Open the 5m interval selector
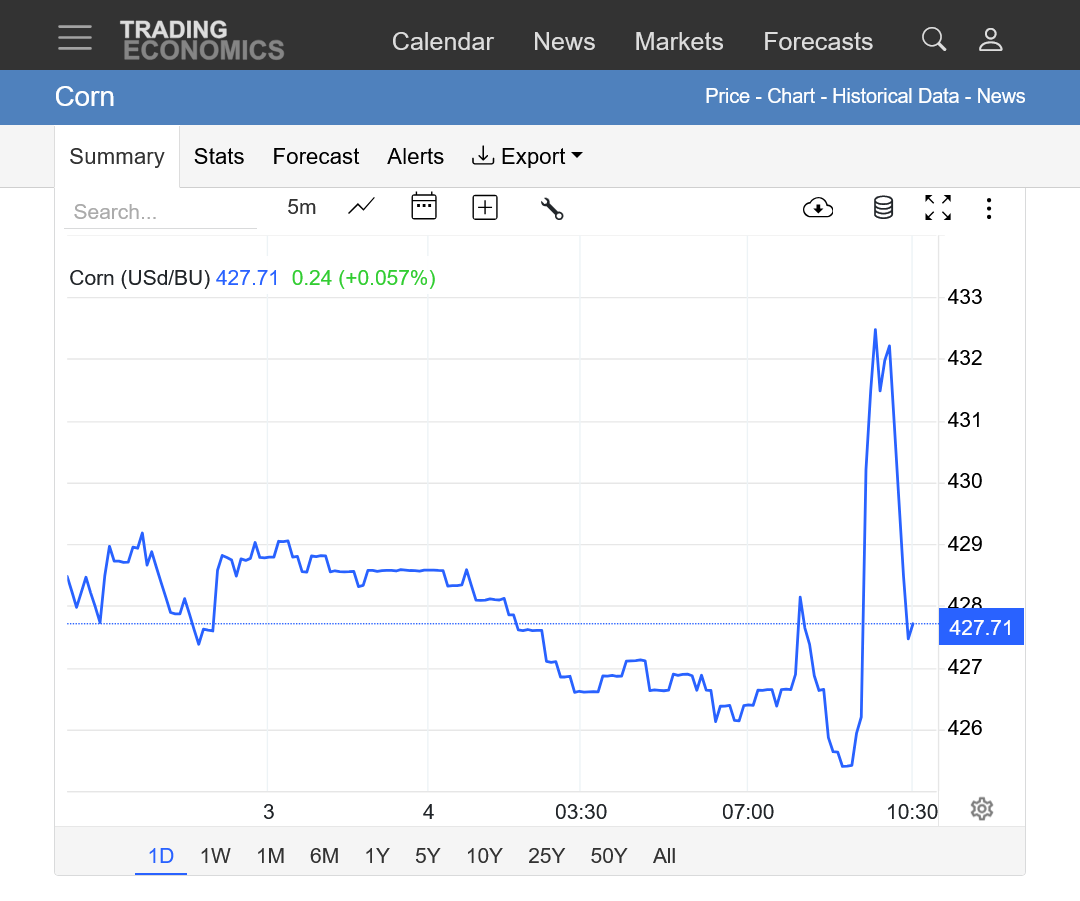The width and height of the screenshot is (1080, 901). coord(301,207)
